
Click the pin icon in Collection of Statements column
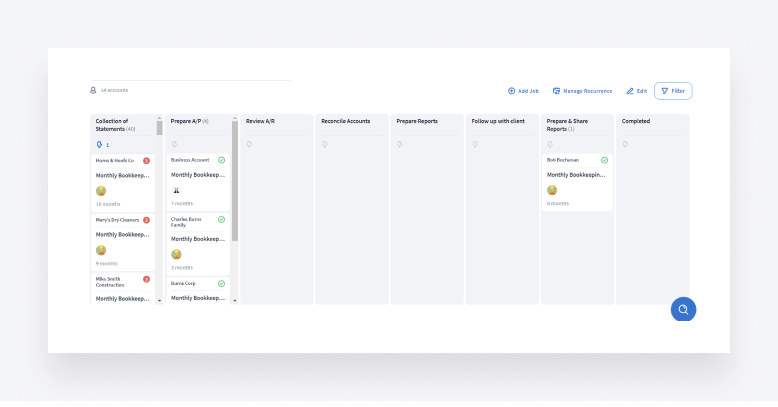[x=98, y=144]
